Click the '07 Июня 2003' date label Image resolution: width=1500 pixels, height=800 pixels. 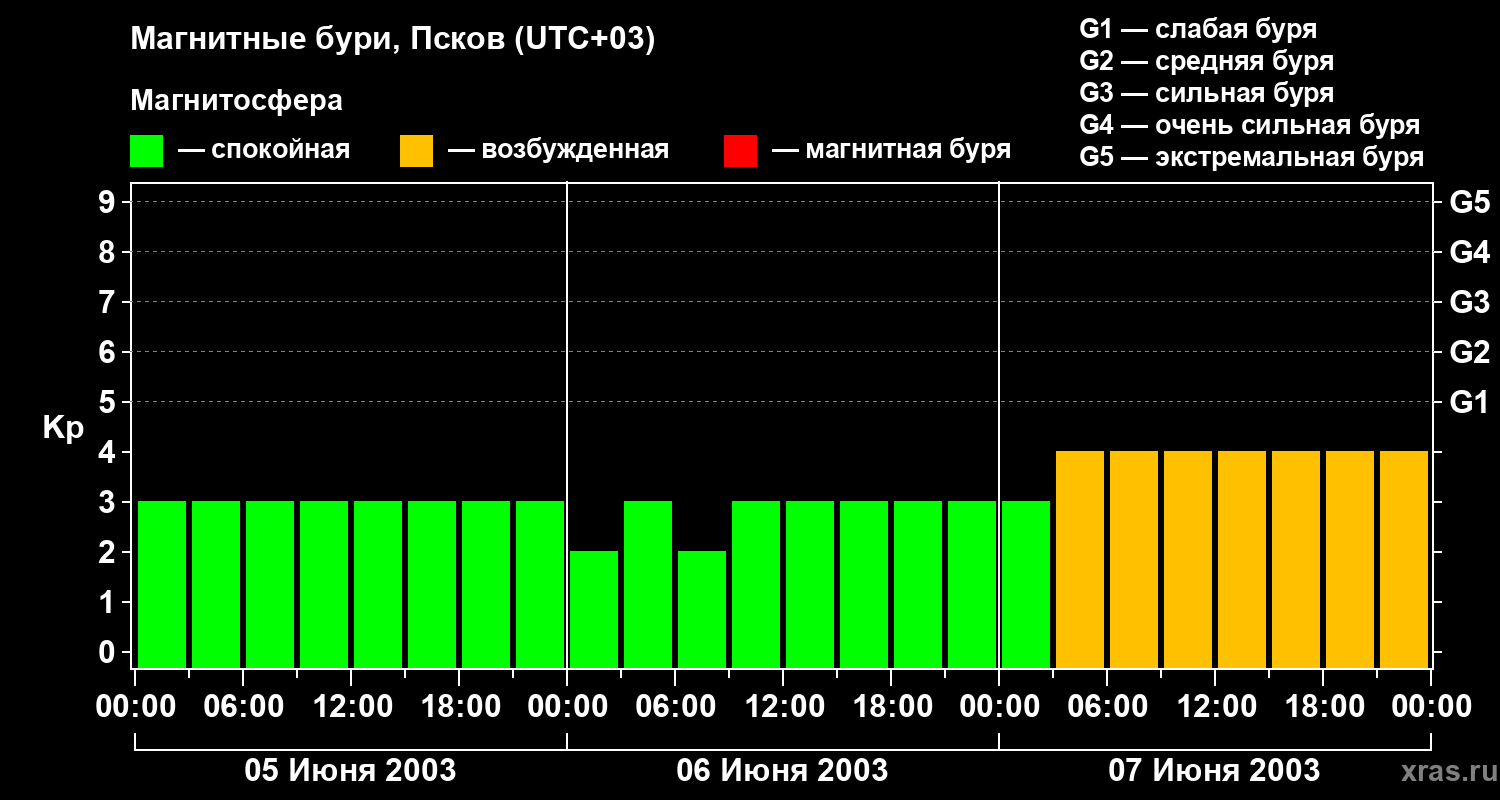pos(1214,771)
